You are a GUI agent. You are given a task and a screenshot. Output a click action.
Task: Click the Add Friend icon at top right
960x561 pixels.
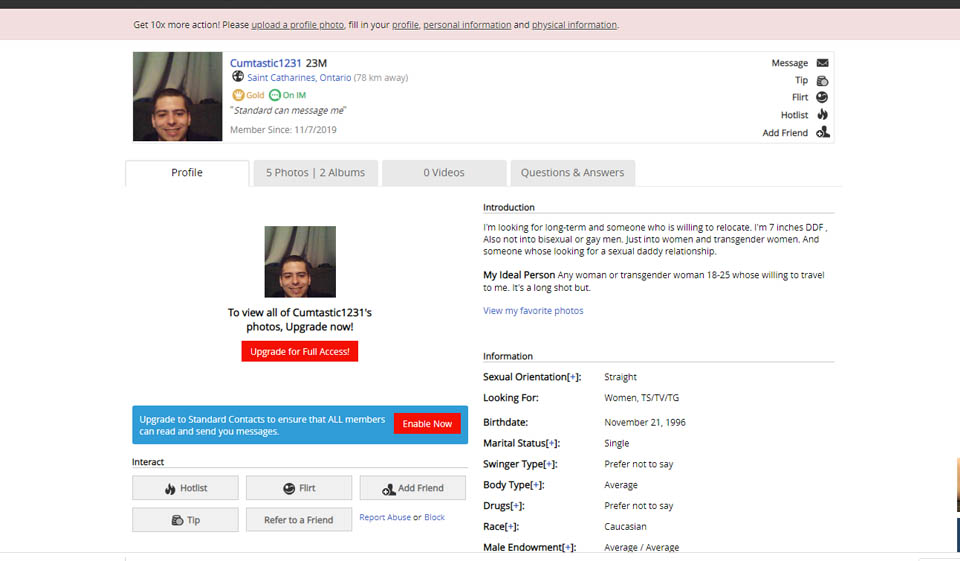[x=822, y=132]
